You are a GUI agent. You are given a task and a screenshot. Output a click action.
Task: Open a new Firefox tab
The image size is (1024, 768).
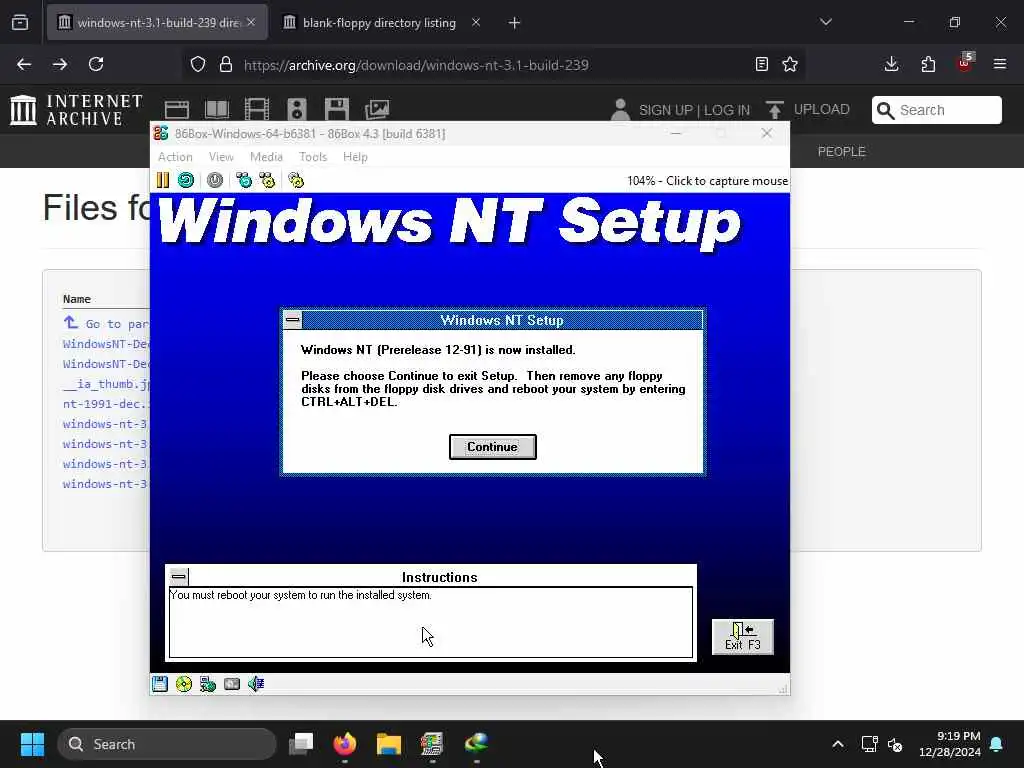point(515,23)
